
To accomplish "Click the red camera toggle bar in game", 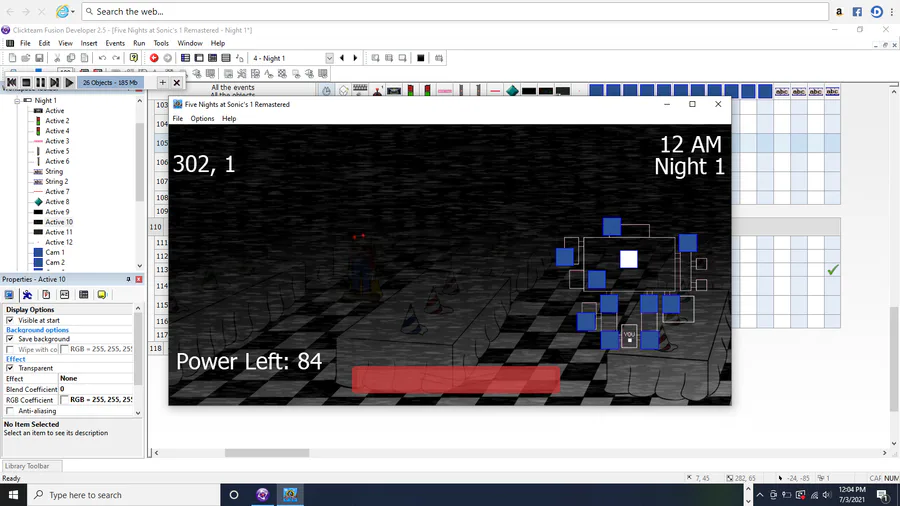I will tap(456, 380).
